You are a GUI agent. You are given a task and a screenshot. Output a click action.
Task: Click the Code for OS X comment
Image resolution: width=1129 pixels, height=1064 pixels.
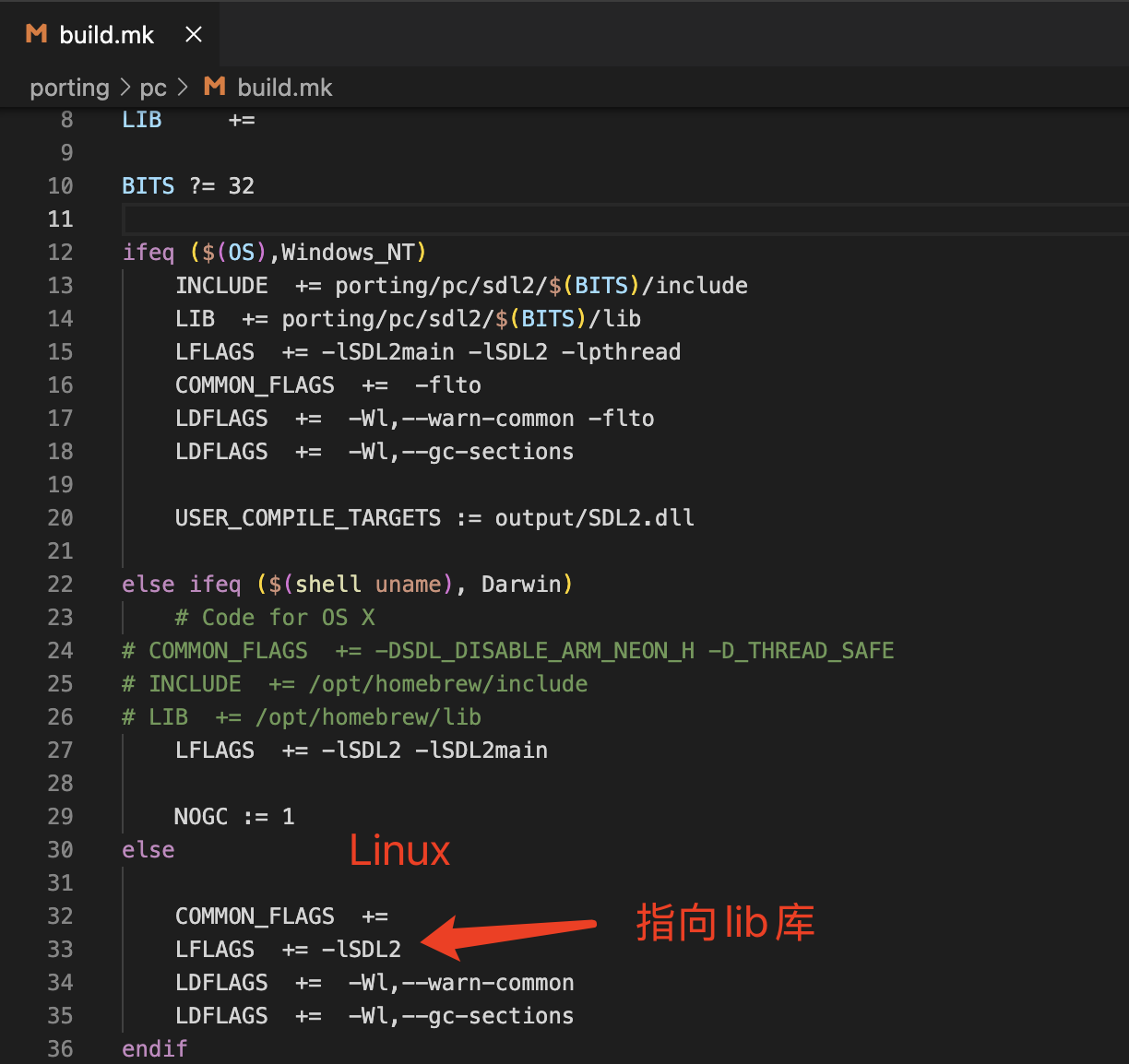[273, 617]
